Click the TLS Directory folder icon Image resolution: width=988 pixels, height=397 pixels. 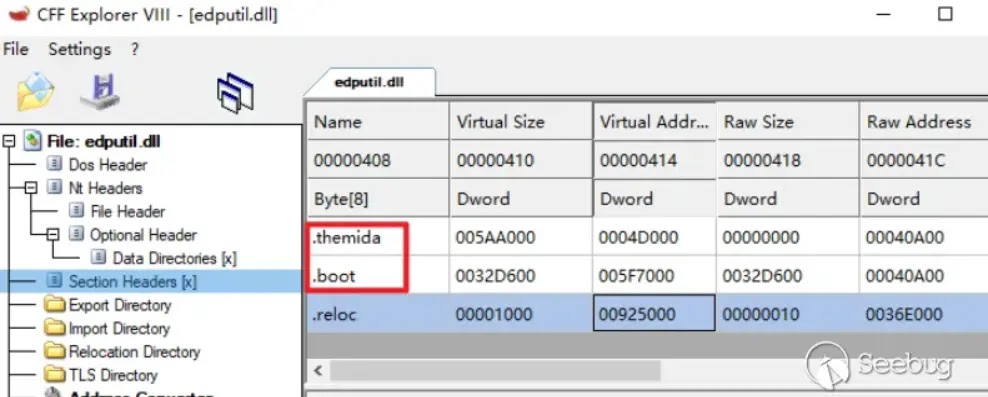pyautogui.click(x=55, y=375)
